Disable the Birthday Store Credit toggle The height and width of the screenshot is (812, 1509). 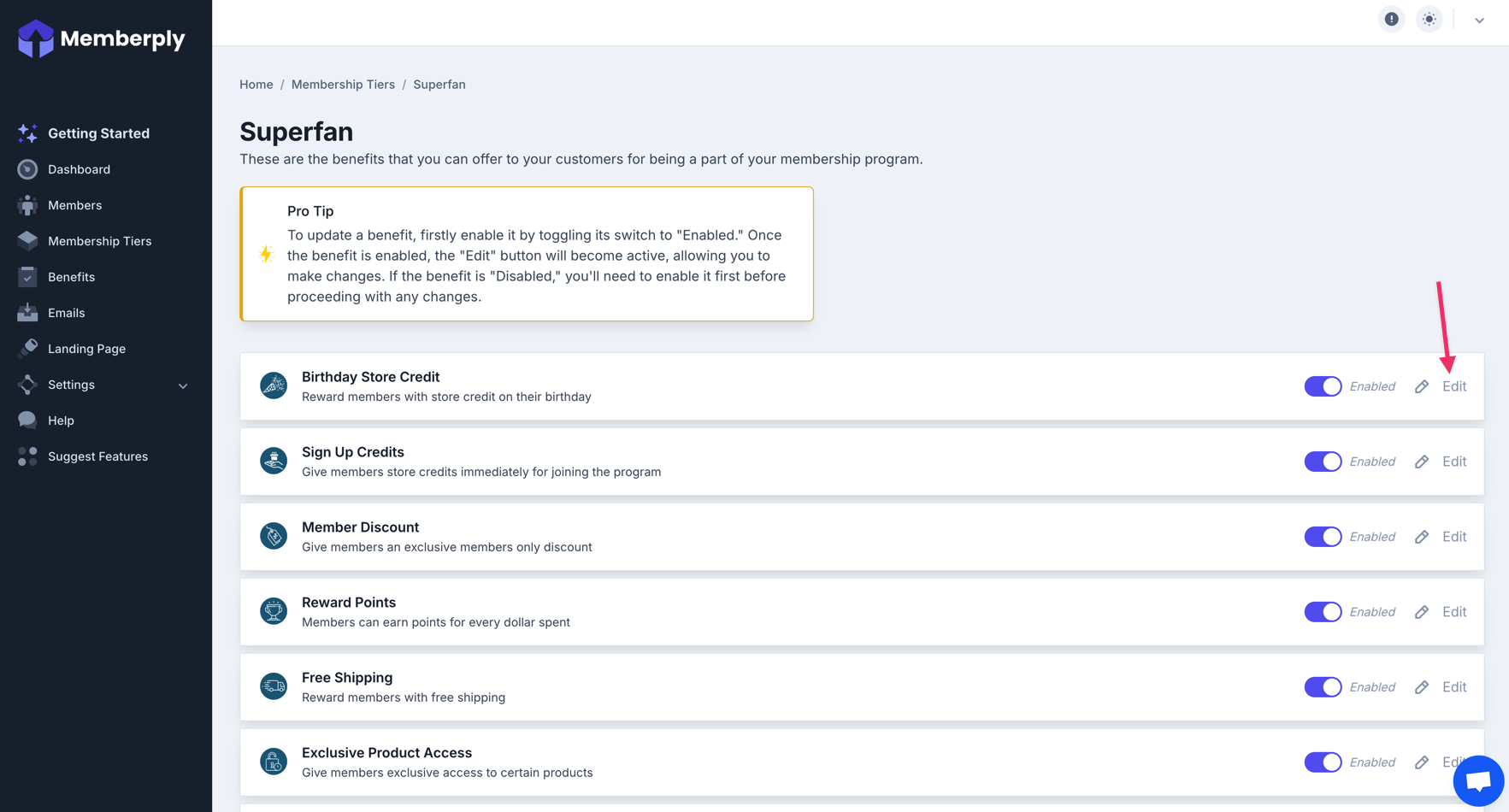click(1322, 386)
